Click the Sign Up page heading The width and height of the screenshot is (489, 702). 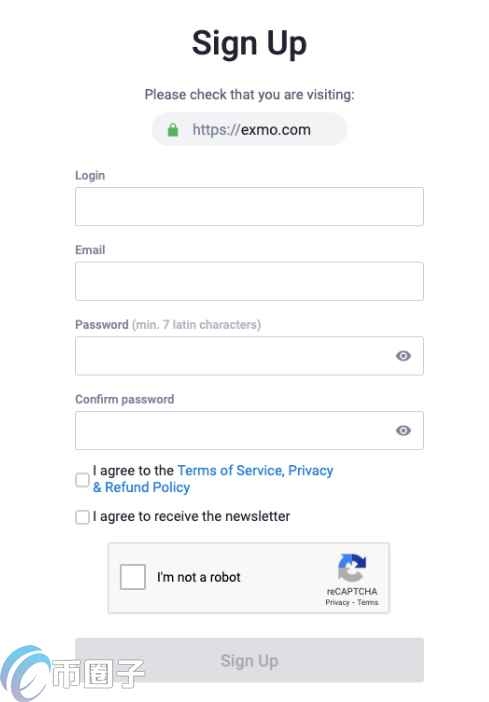pyautogui.click(x=249, y=44)
